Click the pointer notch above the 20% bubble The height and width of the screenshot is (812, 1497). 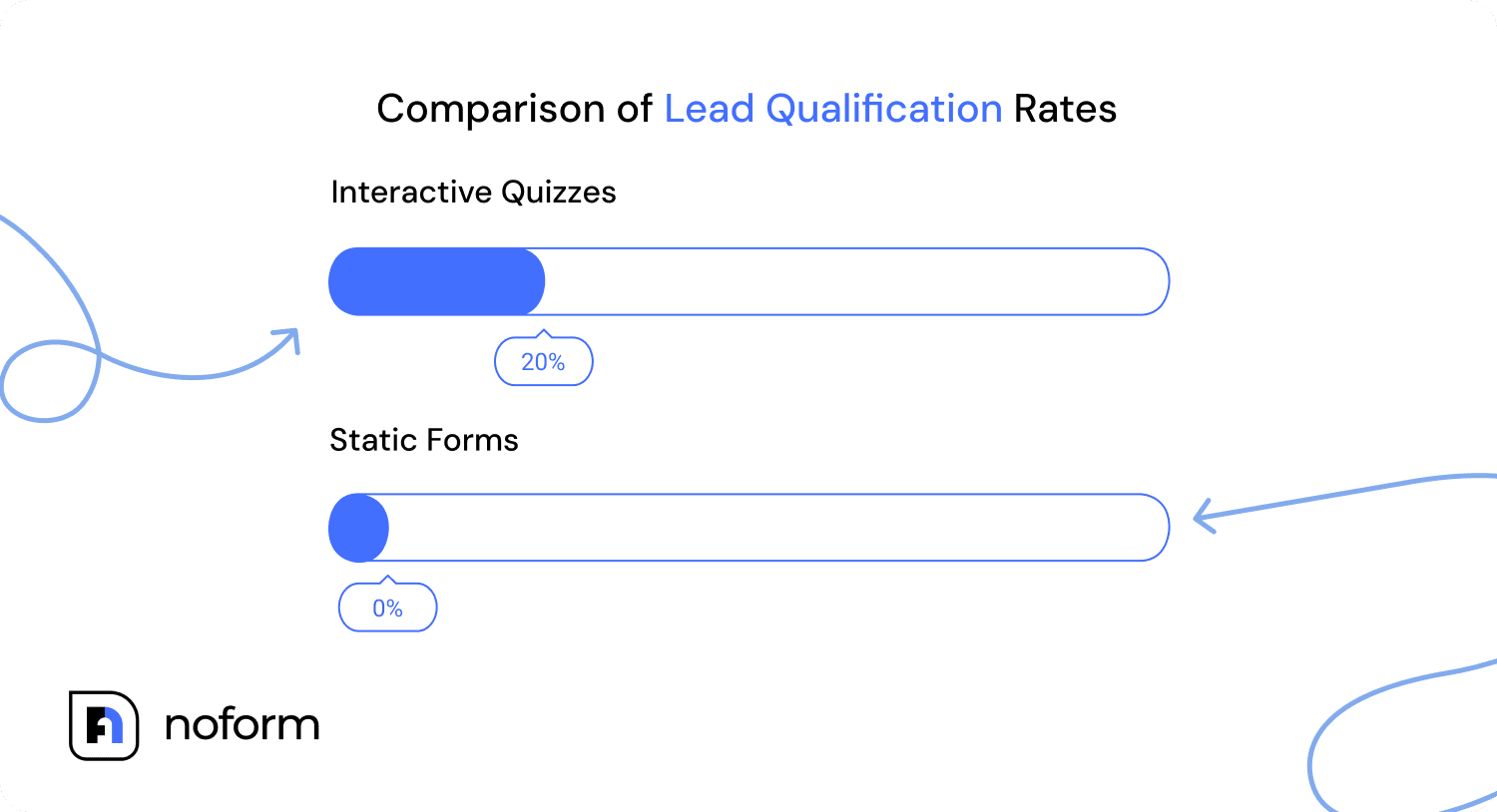pos(544,334)
